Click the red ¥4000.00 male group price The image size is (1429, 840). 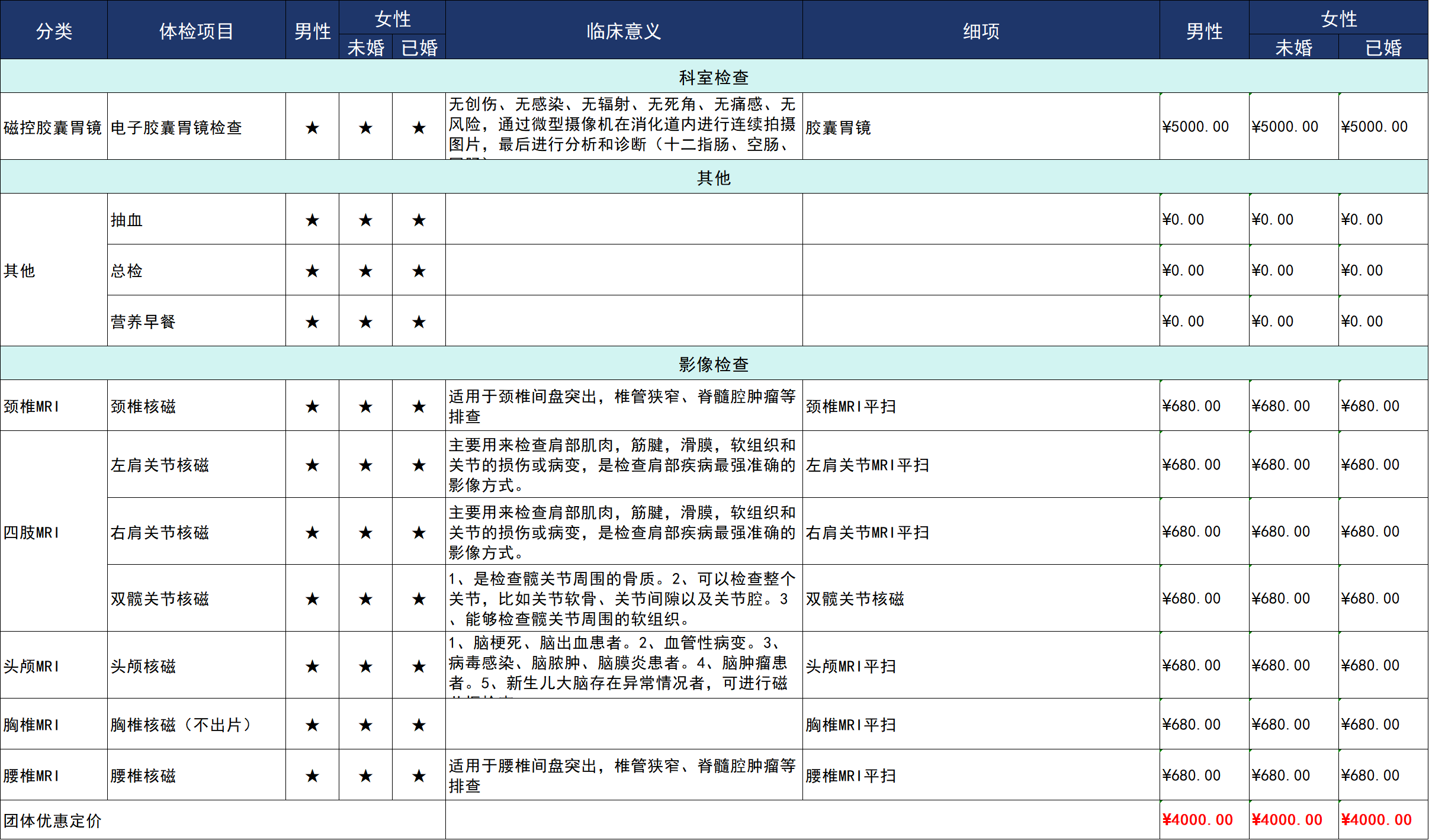(x=1197, y=820)
